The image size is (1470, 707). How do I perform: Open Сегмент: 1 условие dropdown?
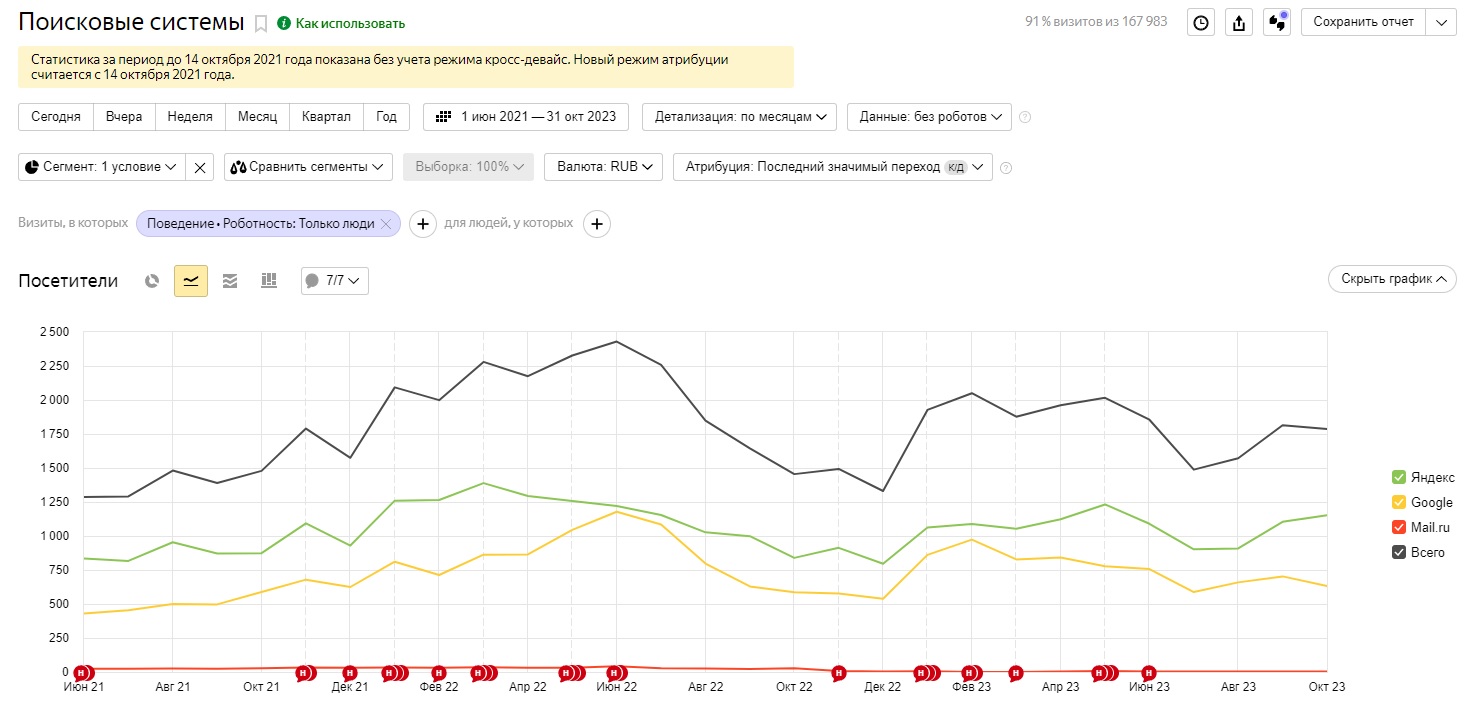[x=102, y=167]
